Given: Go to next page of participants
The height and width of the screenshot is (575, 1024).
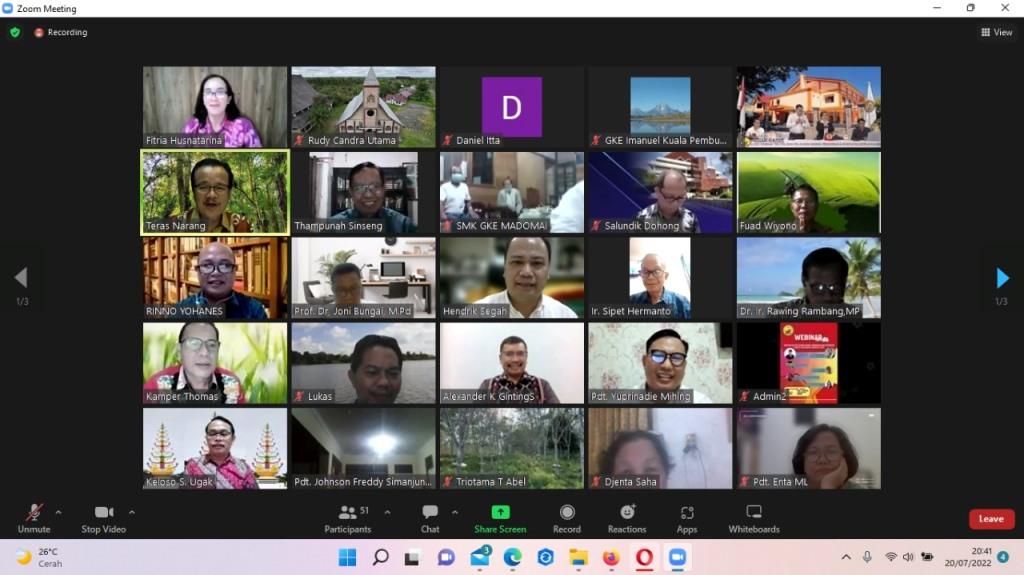Looking at the screenshot, I should click(1002, 278).
